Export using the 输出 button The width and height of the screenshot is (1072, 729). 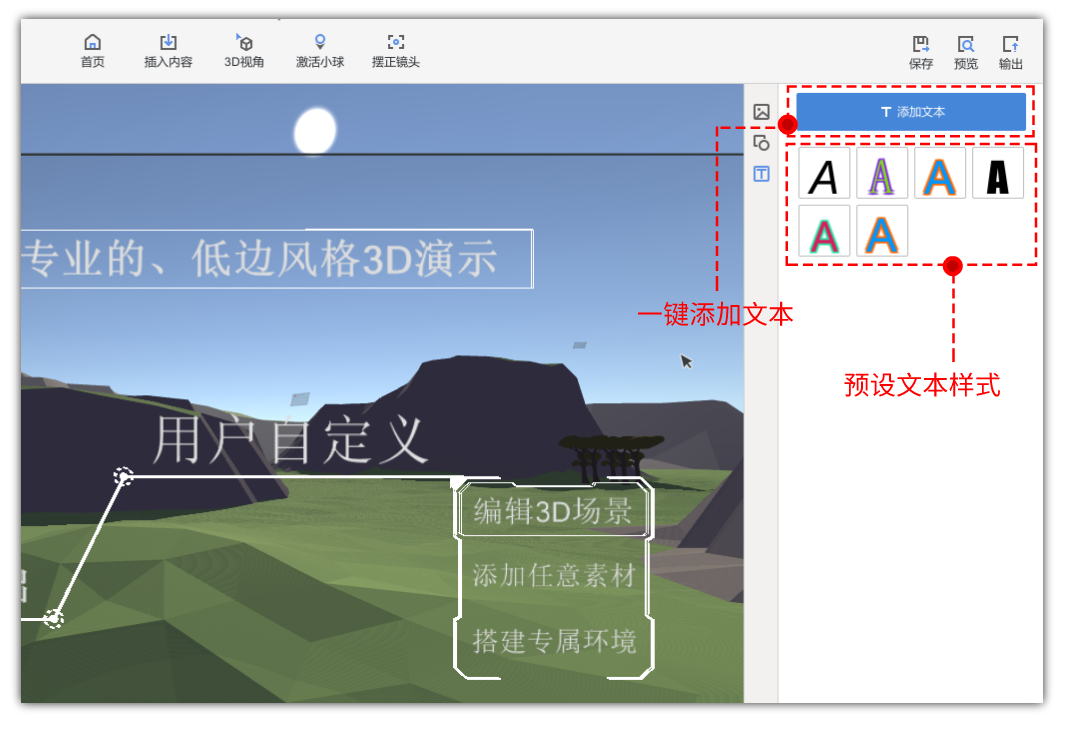(1011, 53)
